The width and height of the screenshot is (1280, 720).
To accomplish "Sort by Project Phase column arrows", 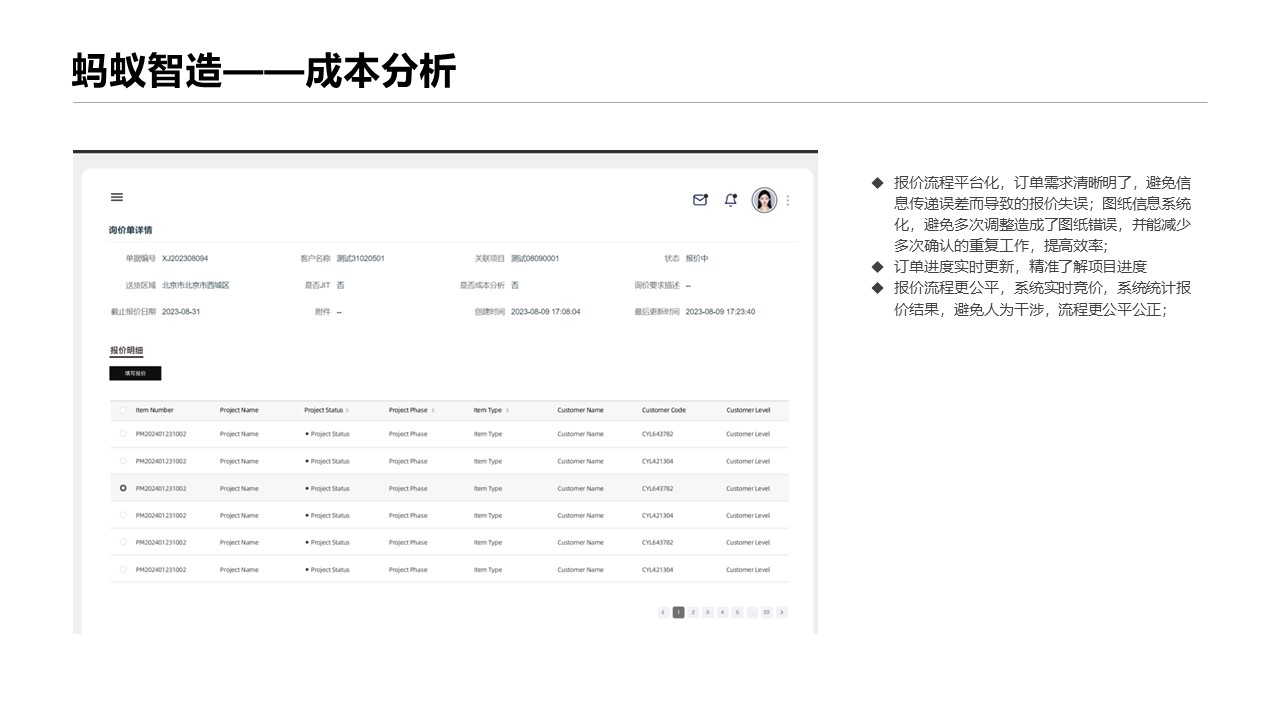I will (431, 410).
